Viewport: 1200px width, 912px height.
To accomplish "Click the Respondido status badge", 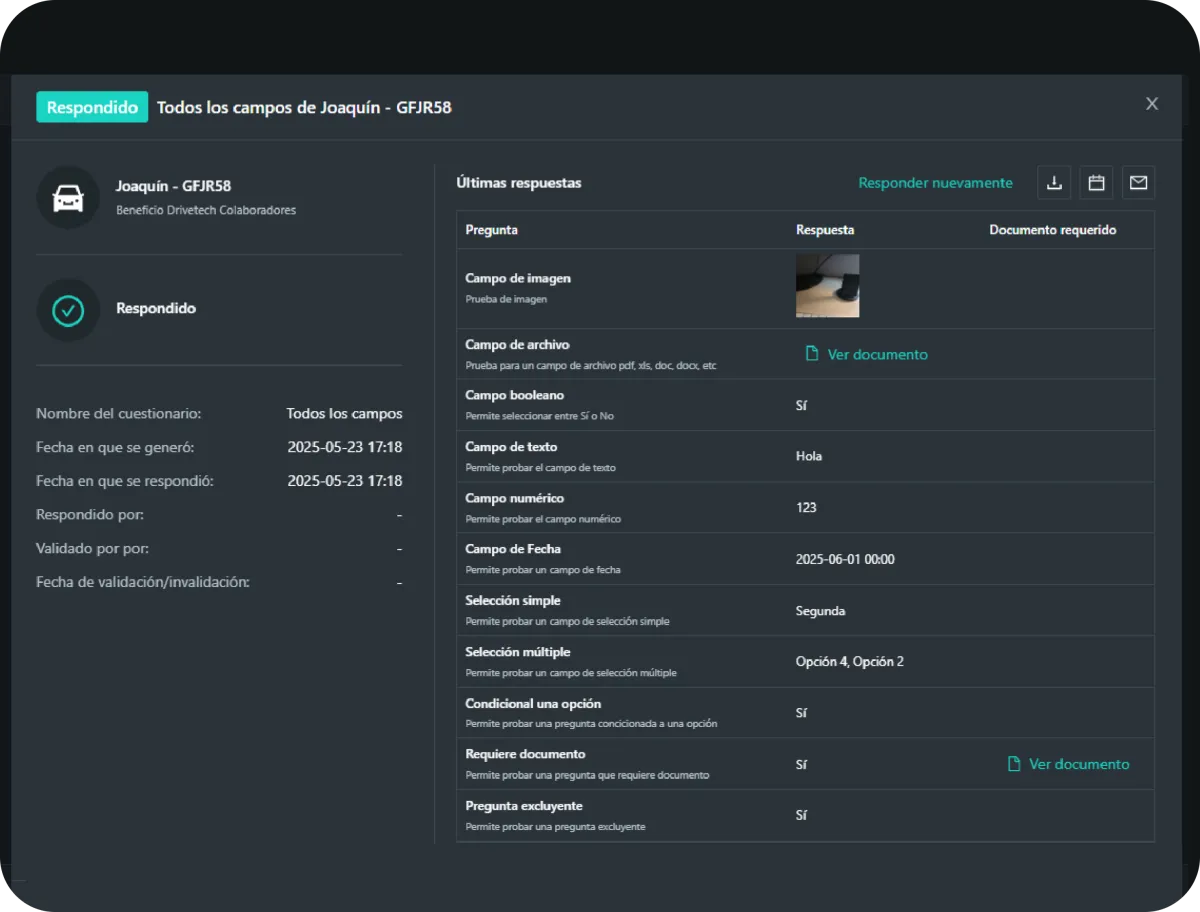I will (92, 107).
